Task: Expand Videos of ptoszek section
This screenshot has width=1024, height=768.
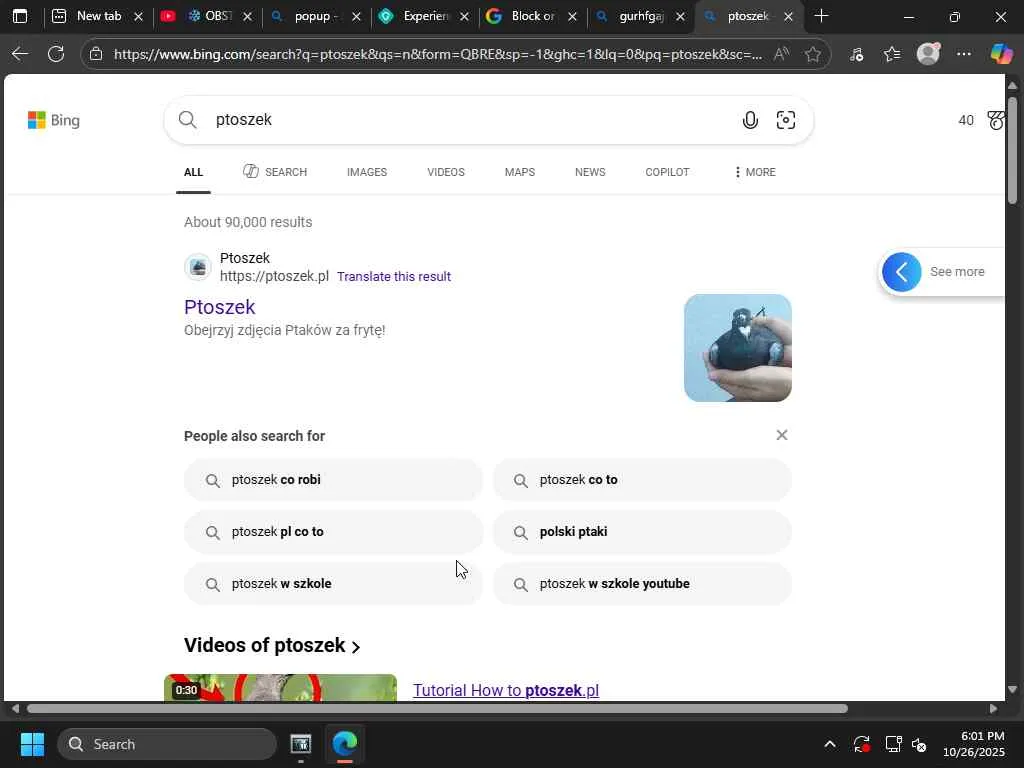Action: (x=272, y=645)
